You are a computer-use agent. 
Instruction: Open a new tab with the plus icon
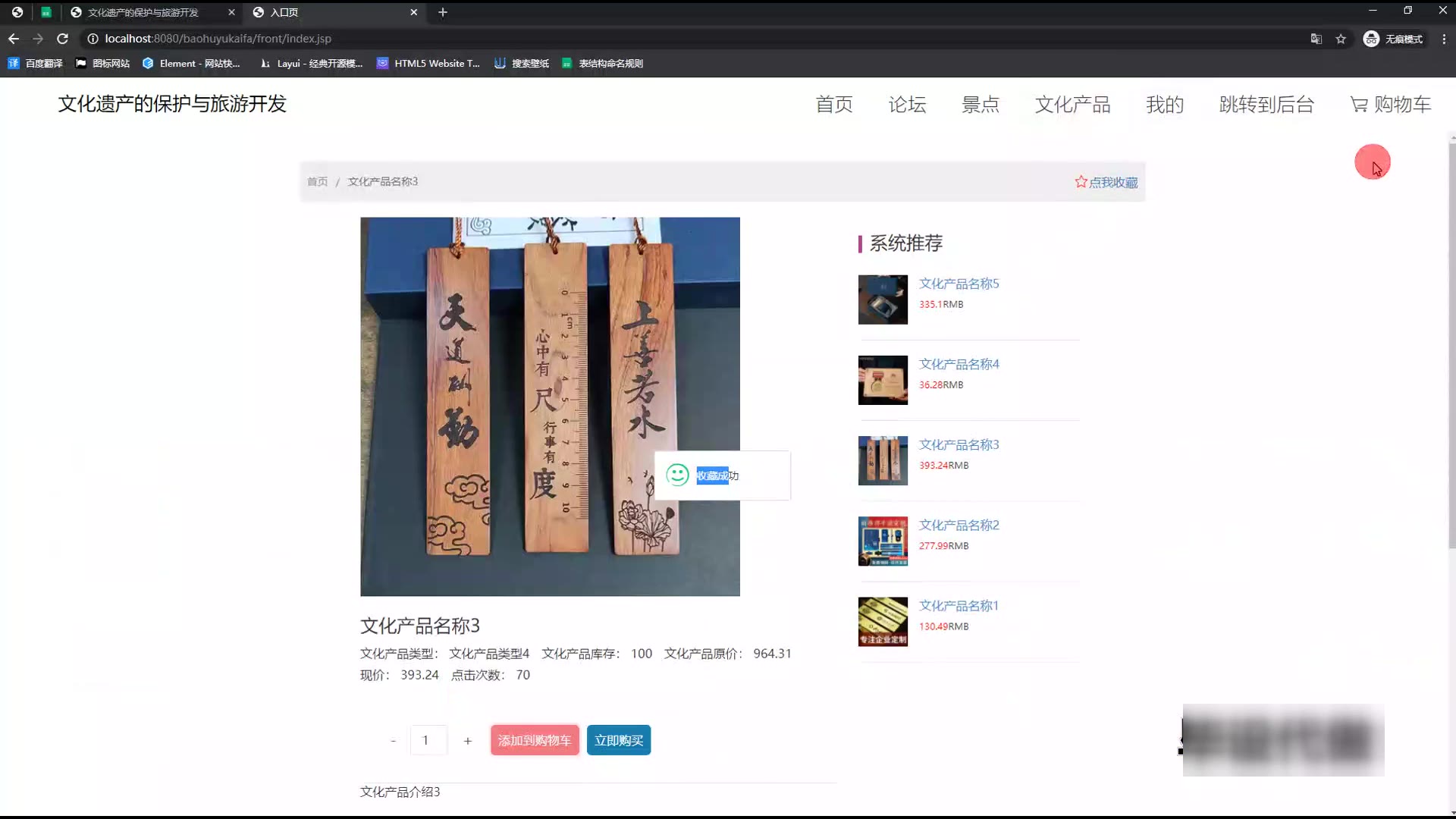point(443,12)
